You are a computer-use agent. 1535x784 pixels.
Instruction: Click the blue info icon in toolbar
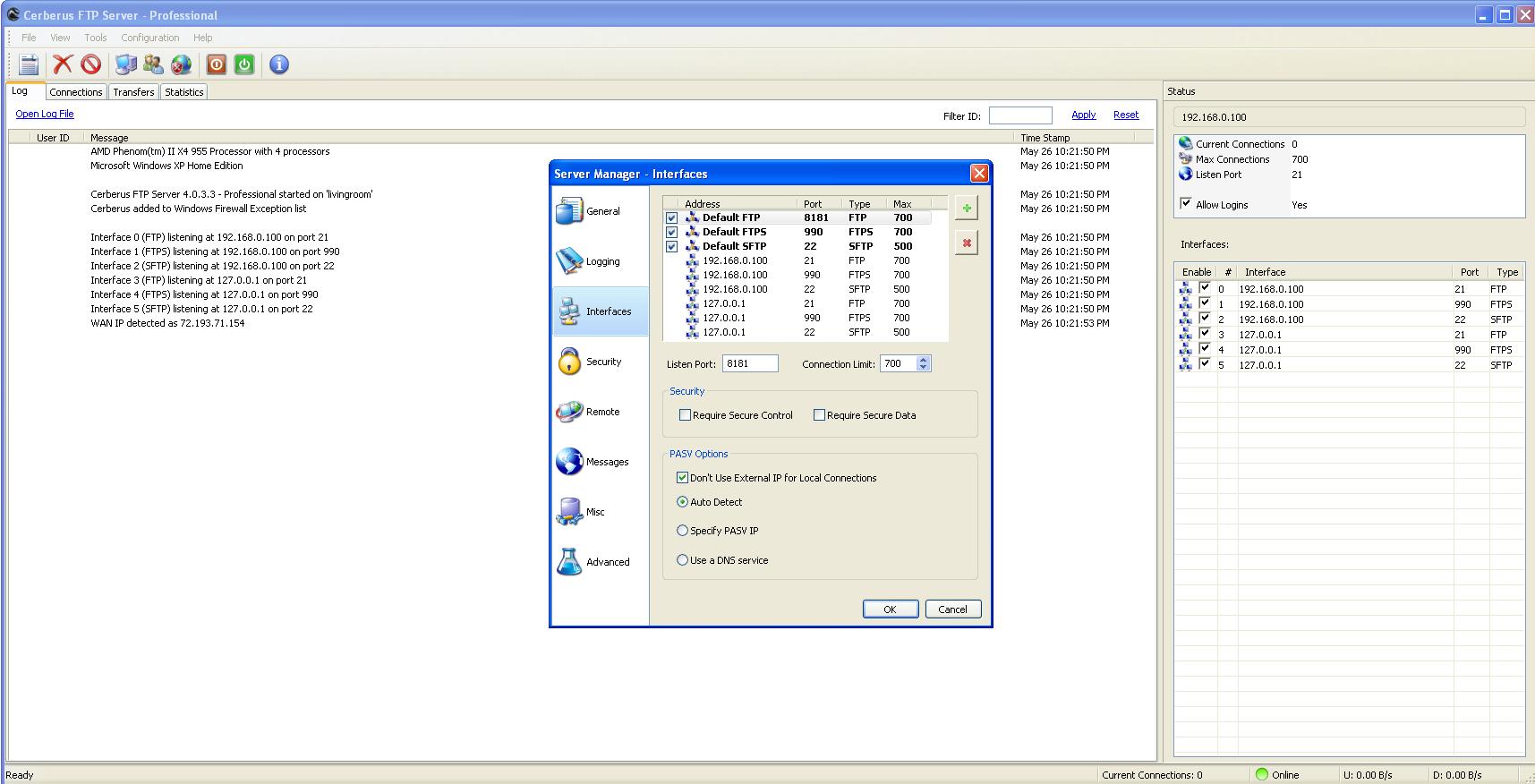[279, 64]
